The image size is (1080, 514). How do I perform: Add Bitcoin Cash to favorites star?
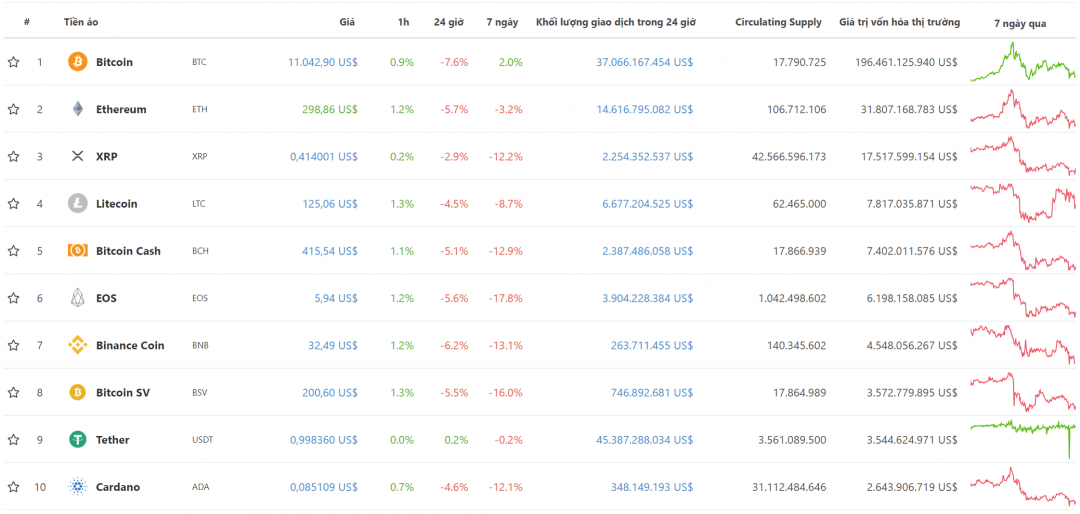(13, 251)
